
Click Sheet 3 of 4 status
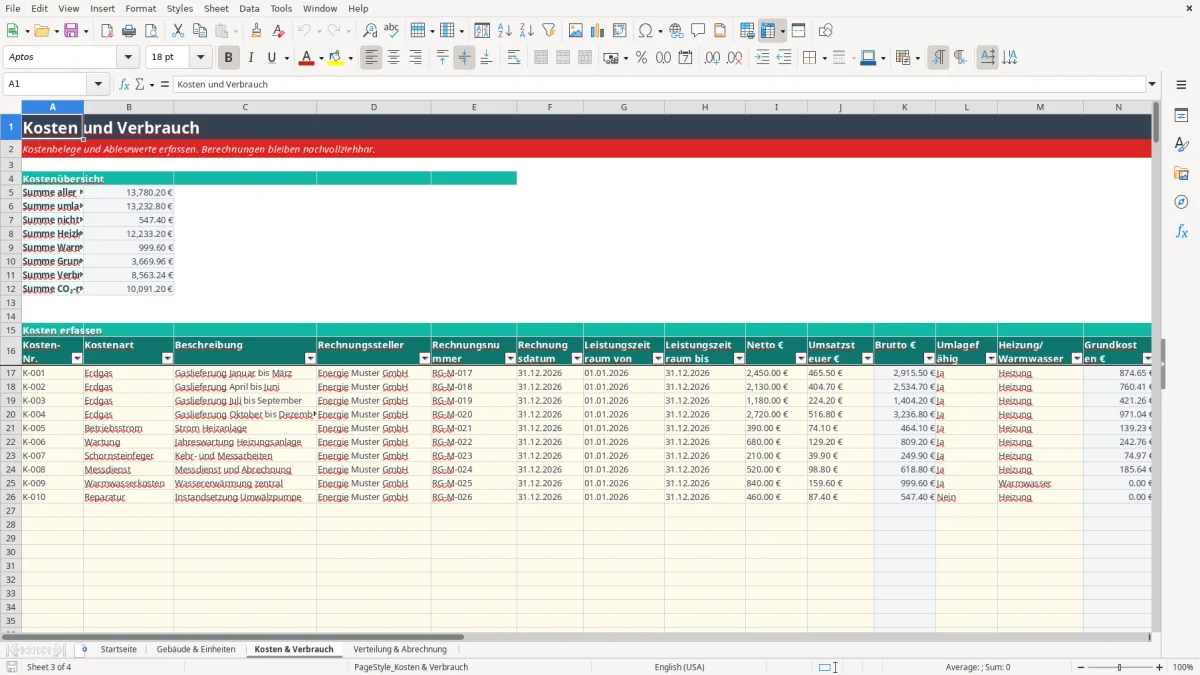(x=49, y=667)
